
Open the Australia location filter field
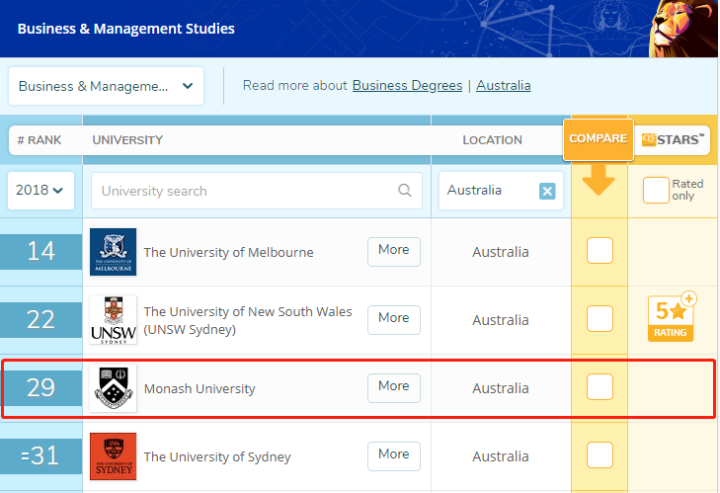point(501,190)
